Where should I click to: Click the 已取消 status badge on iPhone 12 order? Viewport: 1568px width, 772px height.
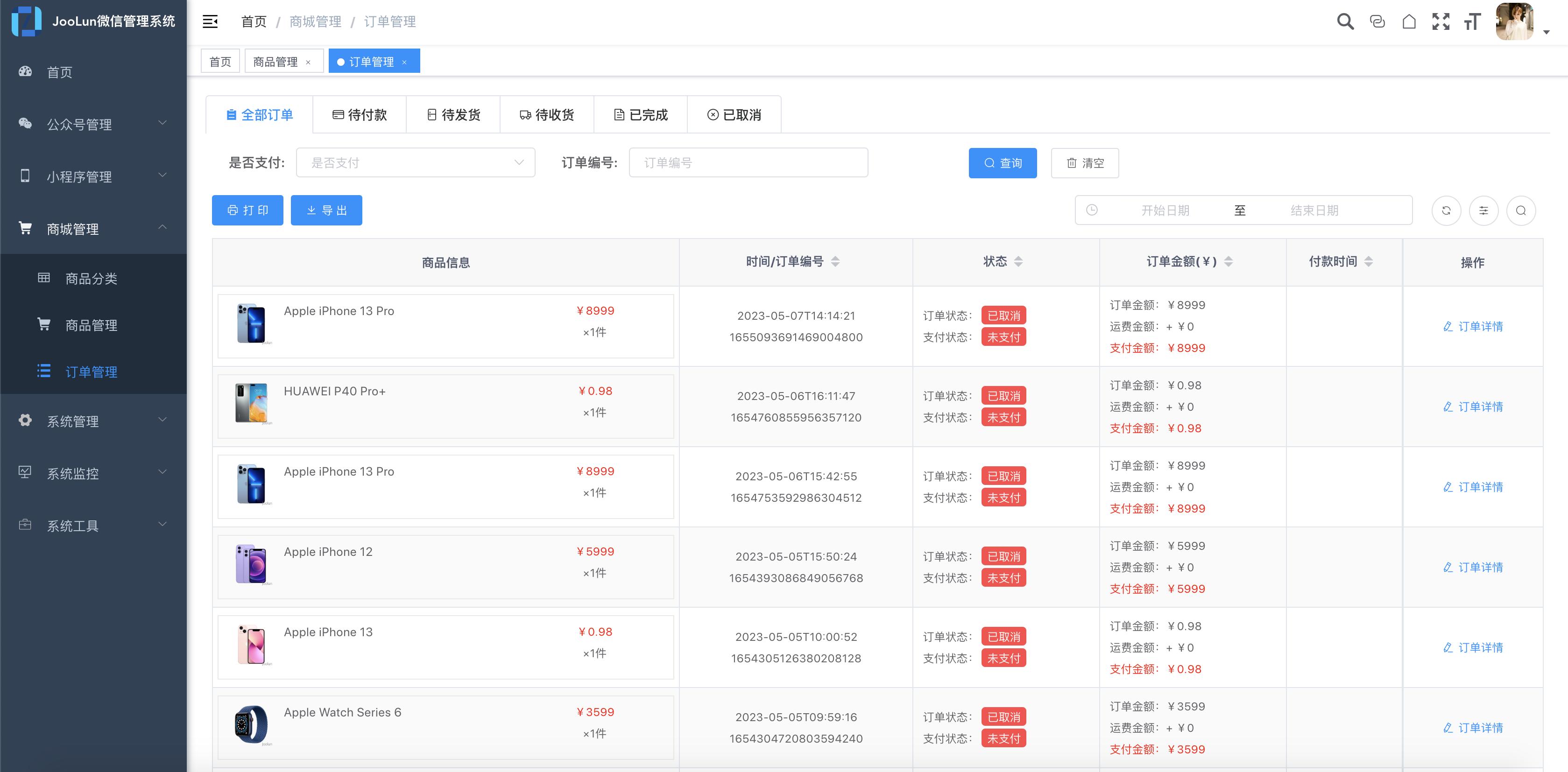pos(1003,556)
